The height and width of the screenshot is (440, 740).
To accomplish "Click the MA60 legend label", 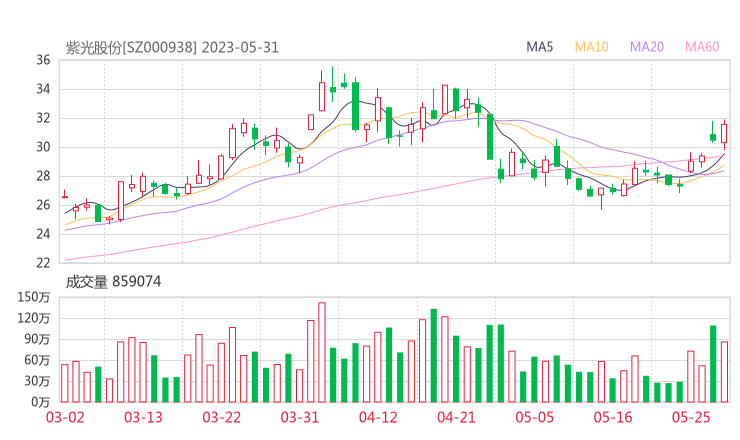I will [x=702, y=47].
